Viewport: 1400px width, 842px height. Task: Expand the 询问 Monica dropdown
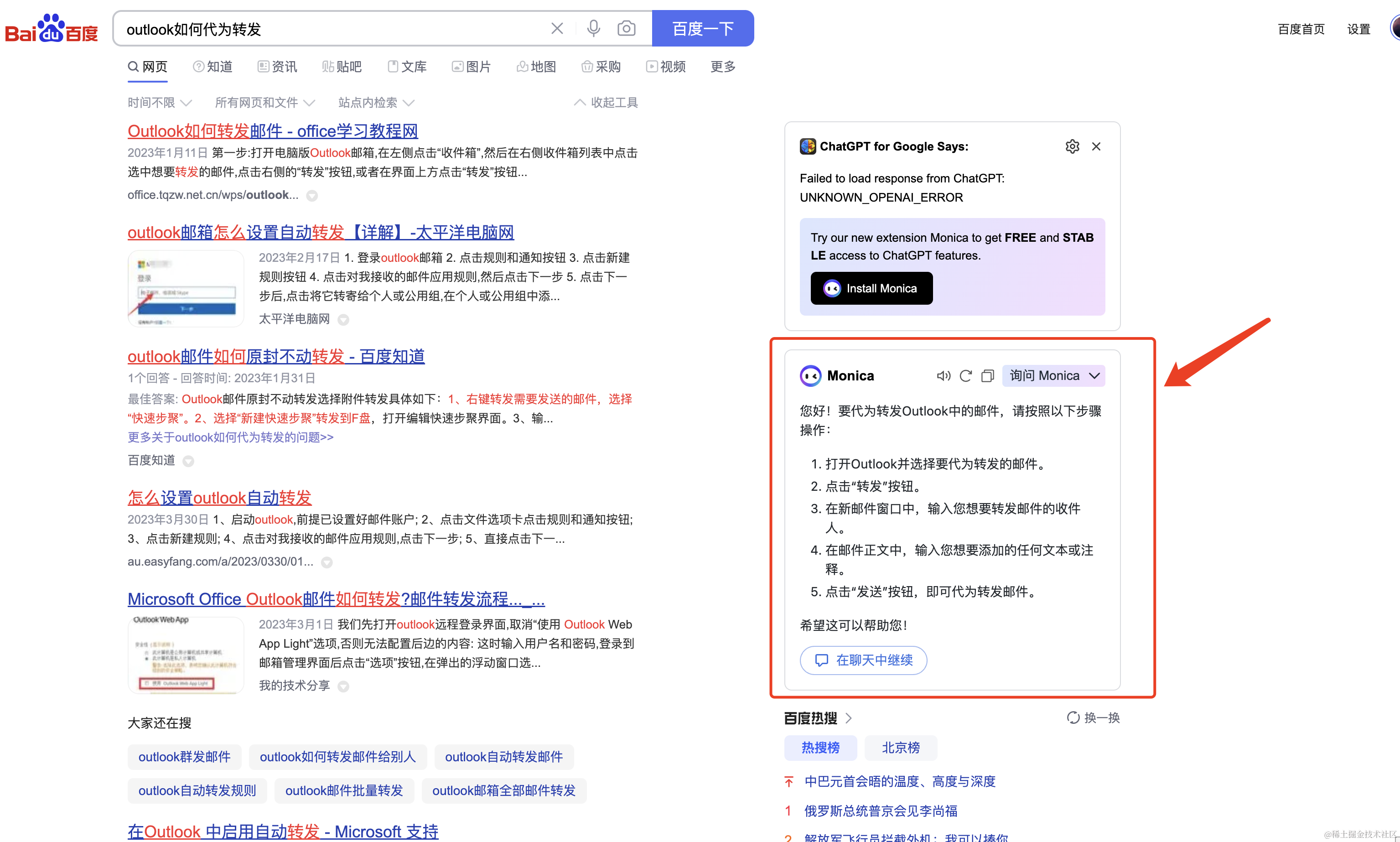pyautogui.click(x=1053, y=375)
